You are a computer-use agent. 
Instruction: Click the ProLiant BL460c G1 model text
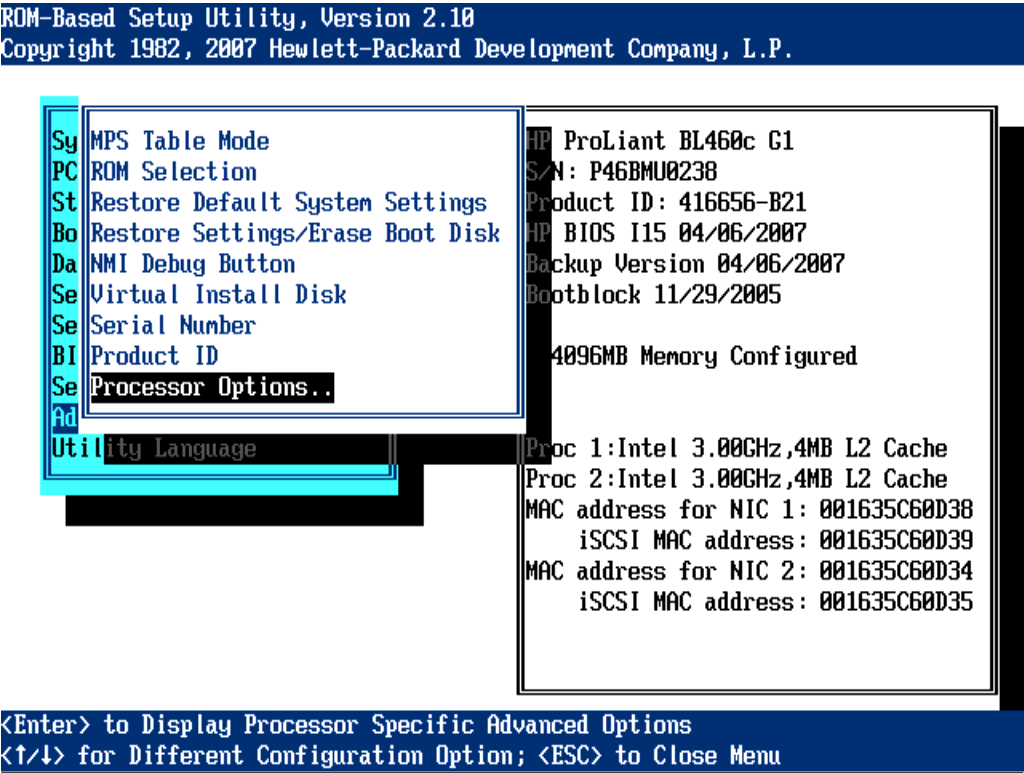point(679,141)
